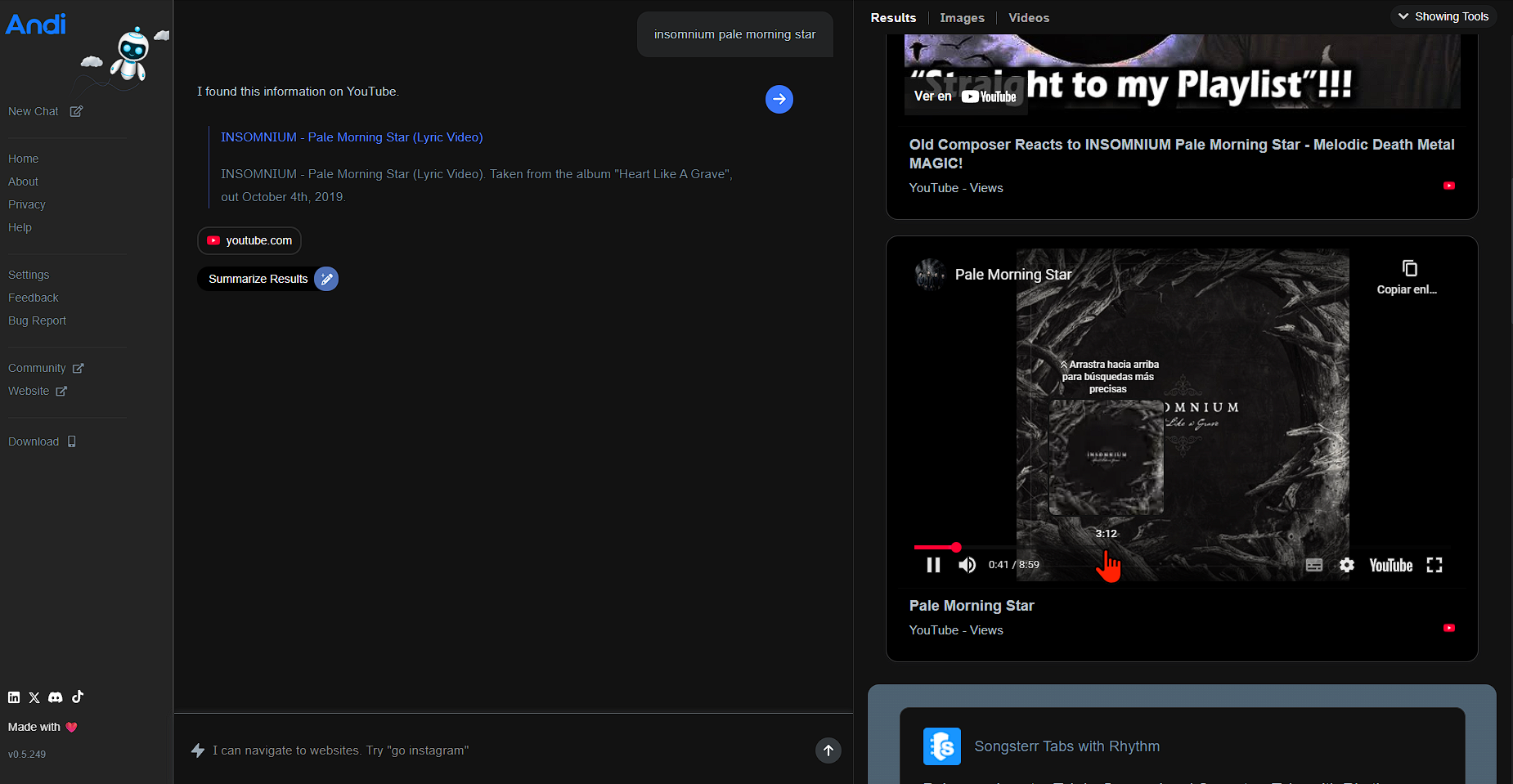Open the Help link
The image size is (1513, 784).
pos(20,227)
